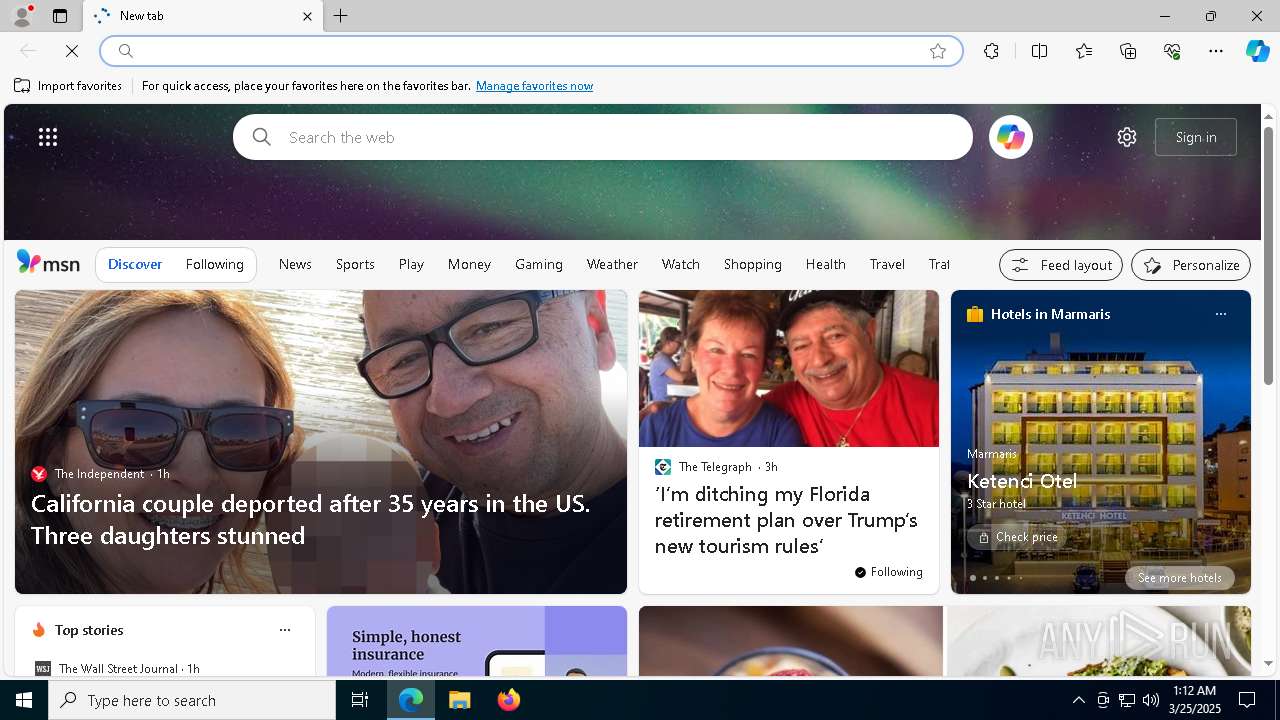Launch the Copilot button beside the search box

[x=1010, y=137]
